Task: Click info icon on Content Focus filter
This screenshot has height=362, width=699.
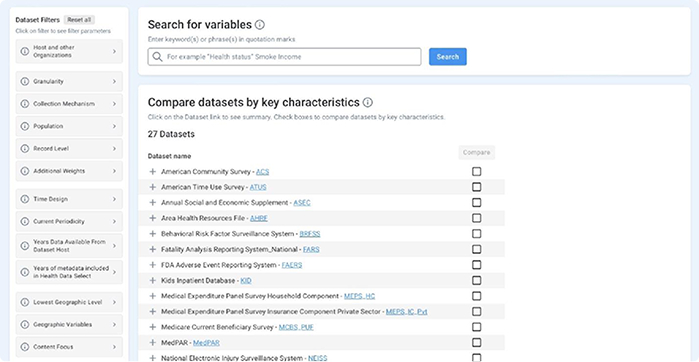Action: pyautogui.click(x=25, y=347)
